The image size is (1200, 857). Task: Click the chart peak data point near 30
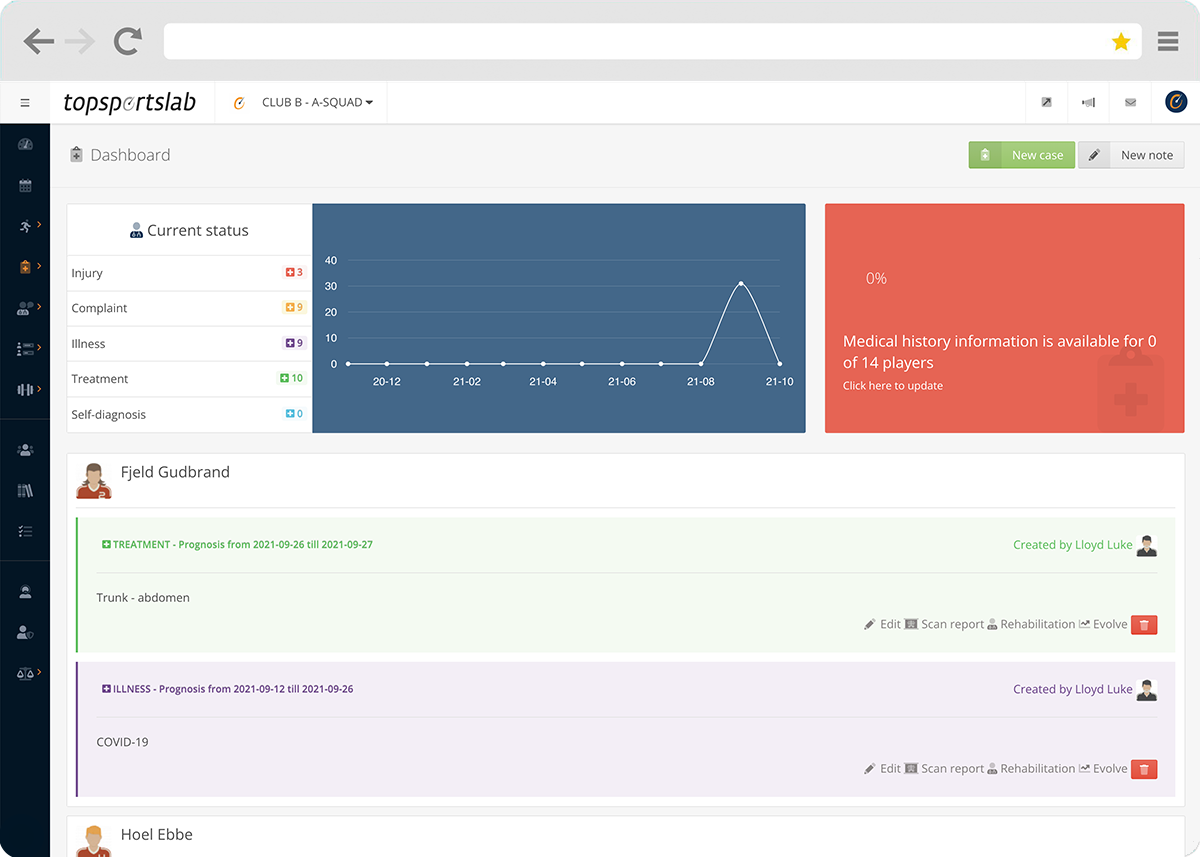(x=741, y=283)
